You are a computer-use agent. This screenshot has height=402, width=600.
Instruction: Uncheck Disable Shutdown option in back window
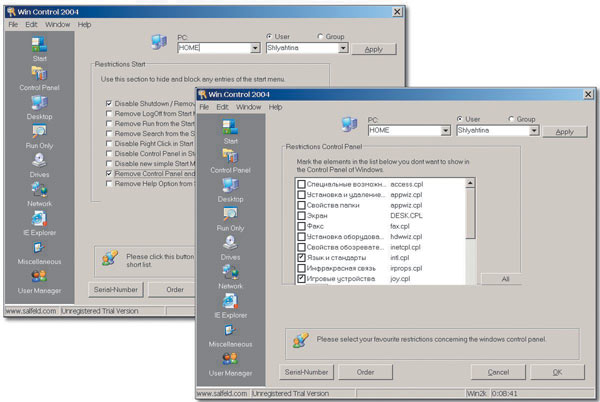click(x=109, y=103)
